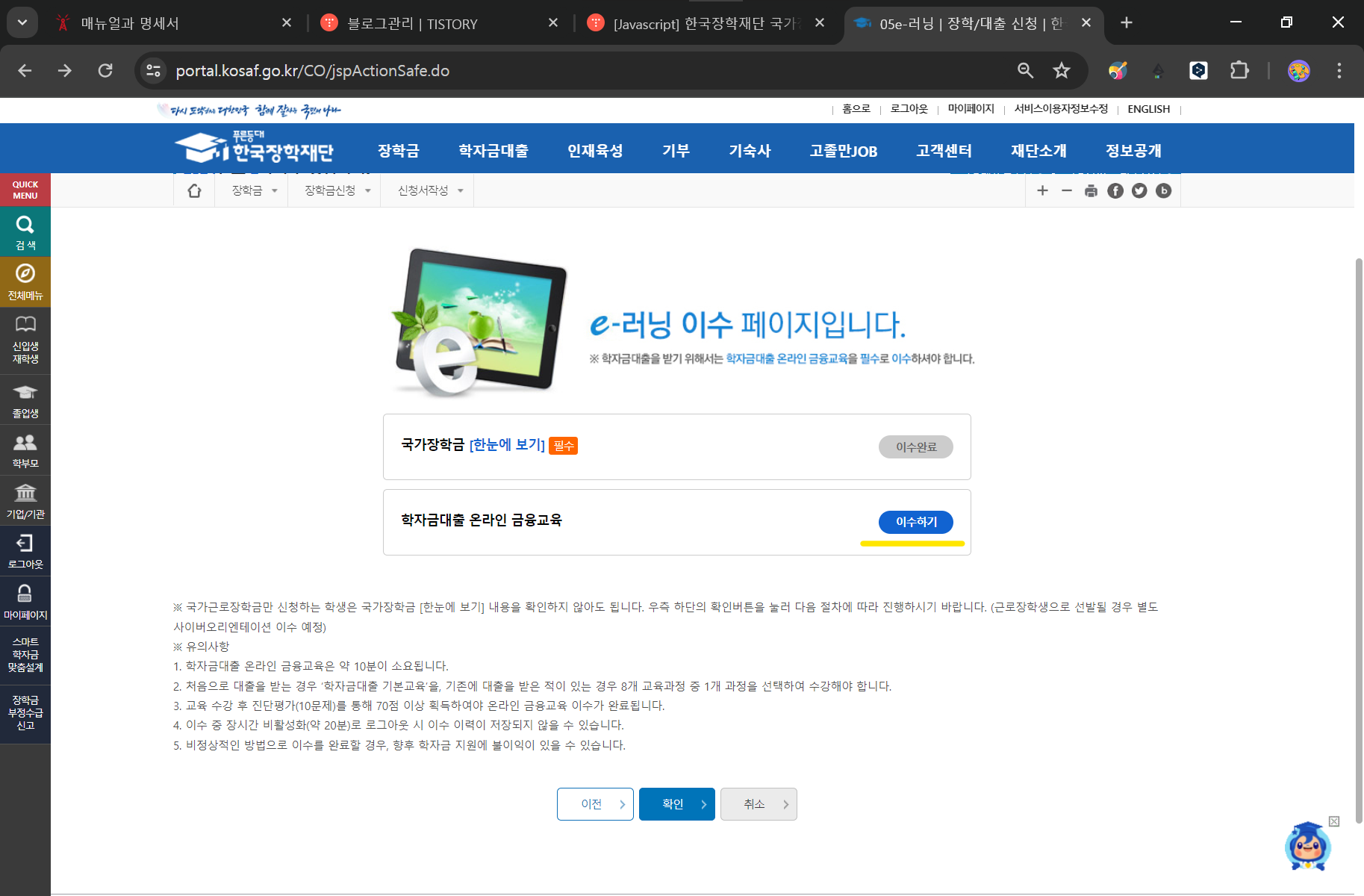Close the chatbot mascot popup
This screenshot has height=896, width=1364.
tap(1334, 821)
